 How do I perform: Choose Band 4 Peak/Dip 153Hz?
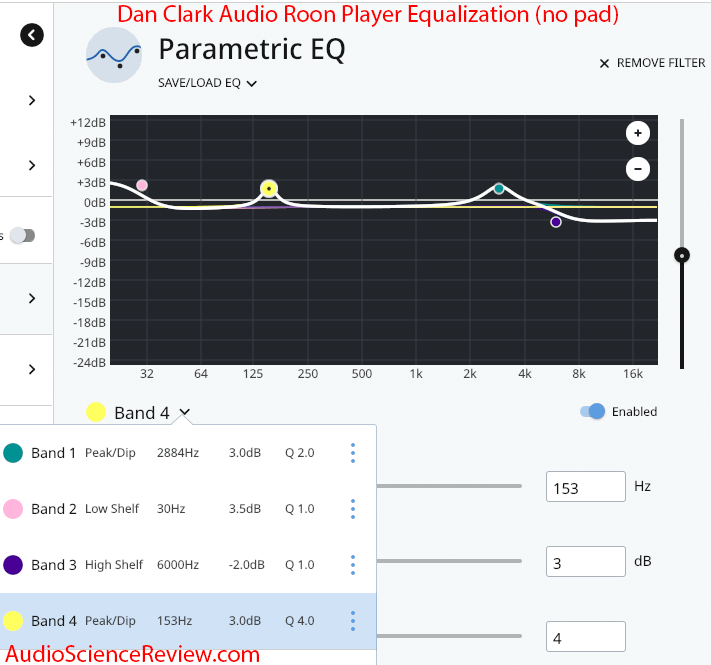(188, 621)
